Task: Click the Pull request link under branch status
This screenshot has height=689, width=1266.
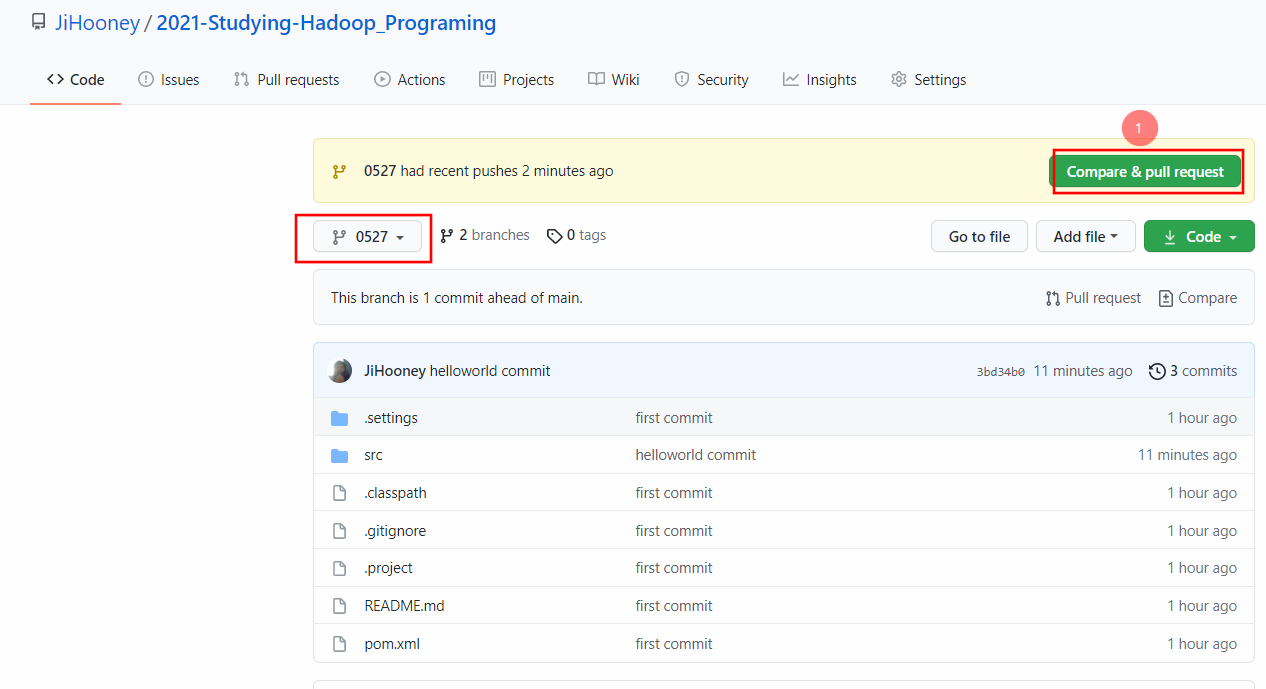Action: 1093,298
